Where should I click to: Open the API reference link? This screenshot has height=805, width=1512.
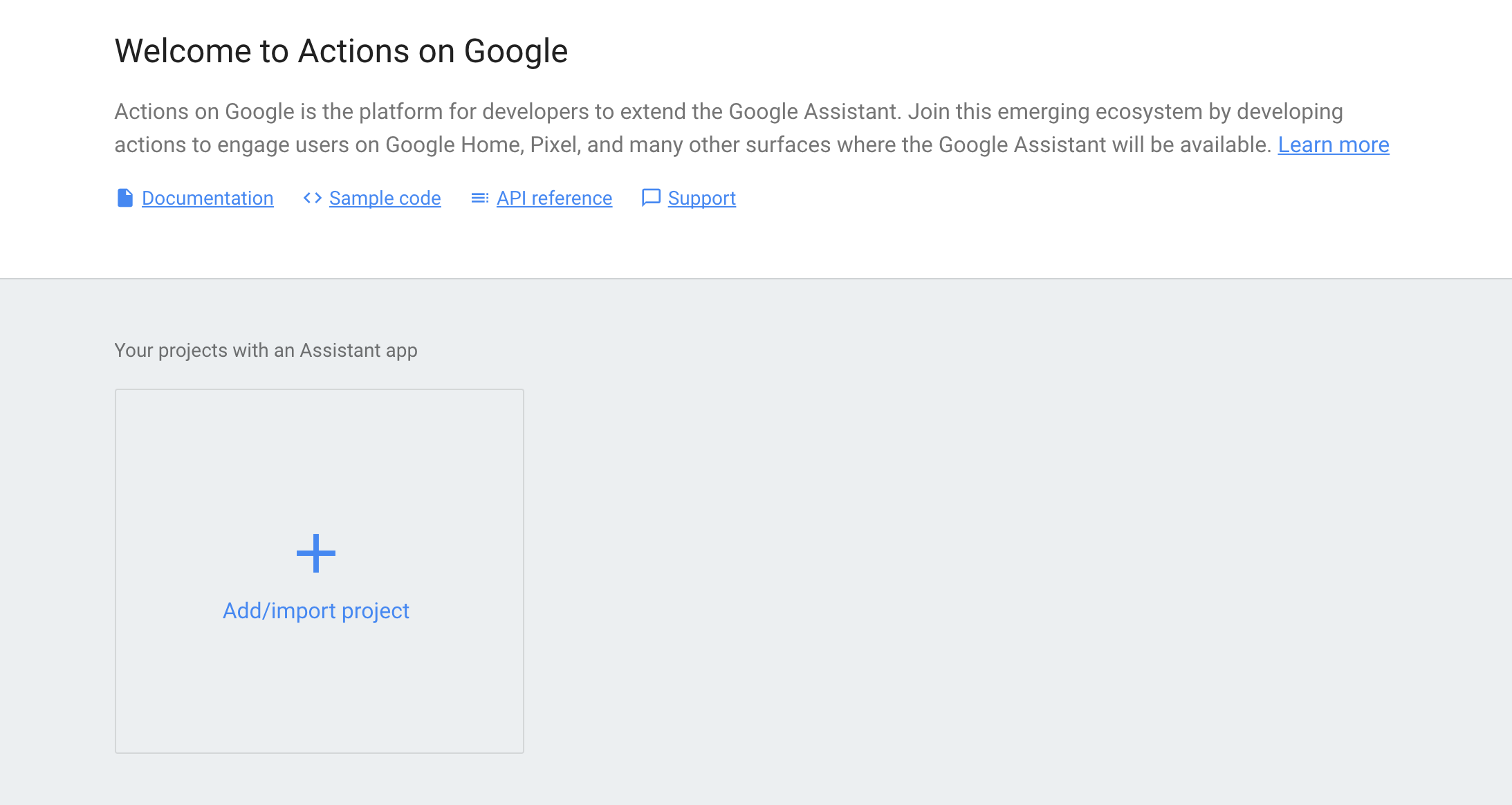pos(555,198)
